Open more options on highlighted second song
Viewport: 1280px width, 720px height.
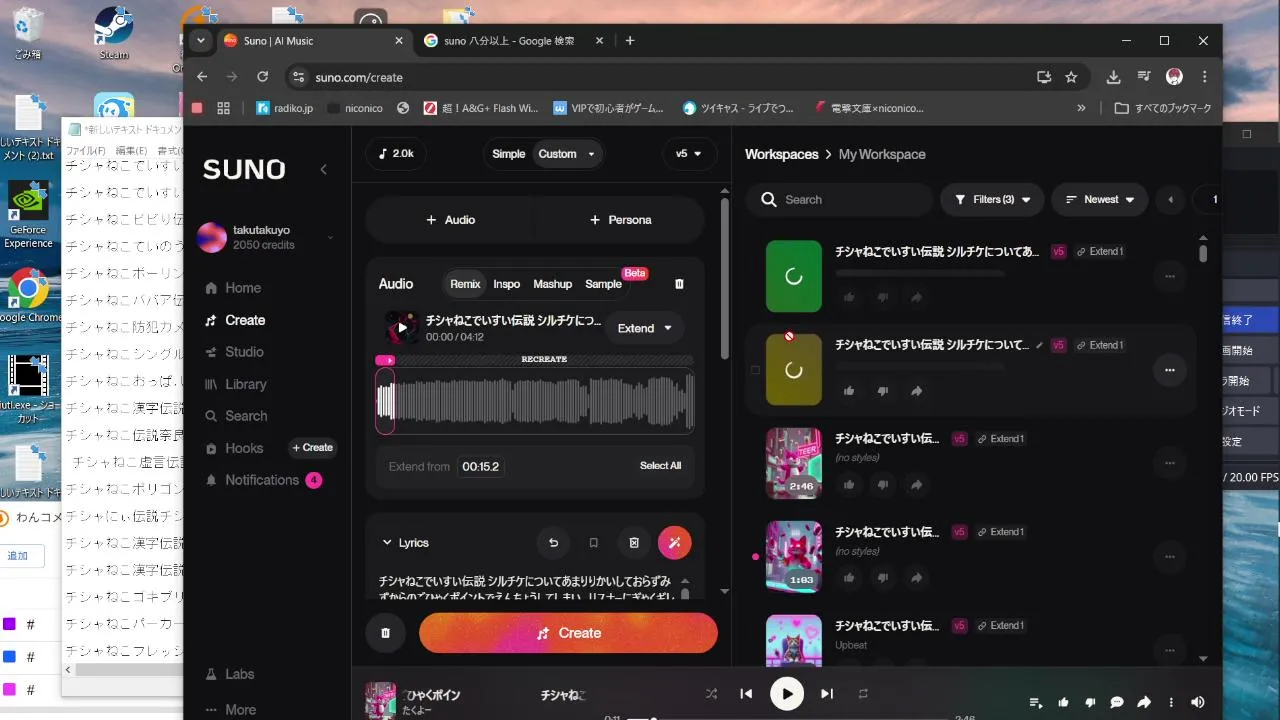pos(1169,370)
